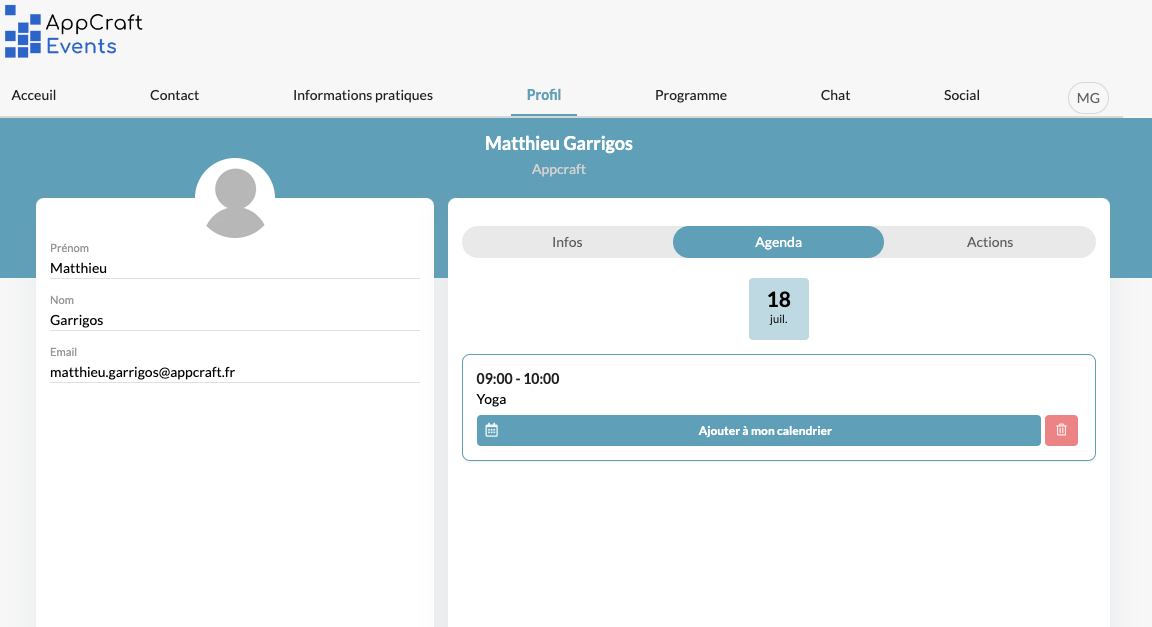This screenshot has height=627, width=1152.
Task: Switch to the Actions tab
Action: pyautogui.click(x=990, y=242)
